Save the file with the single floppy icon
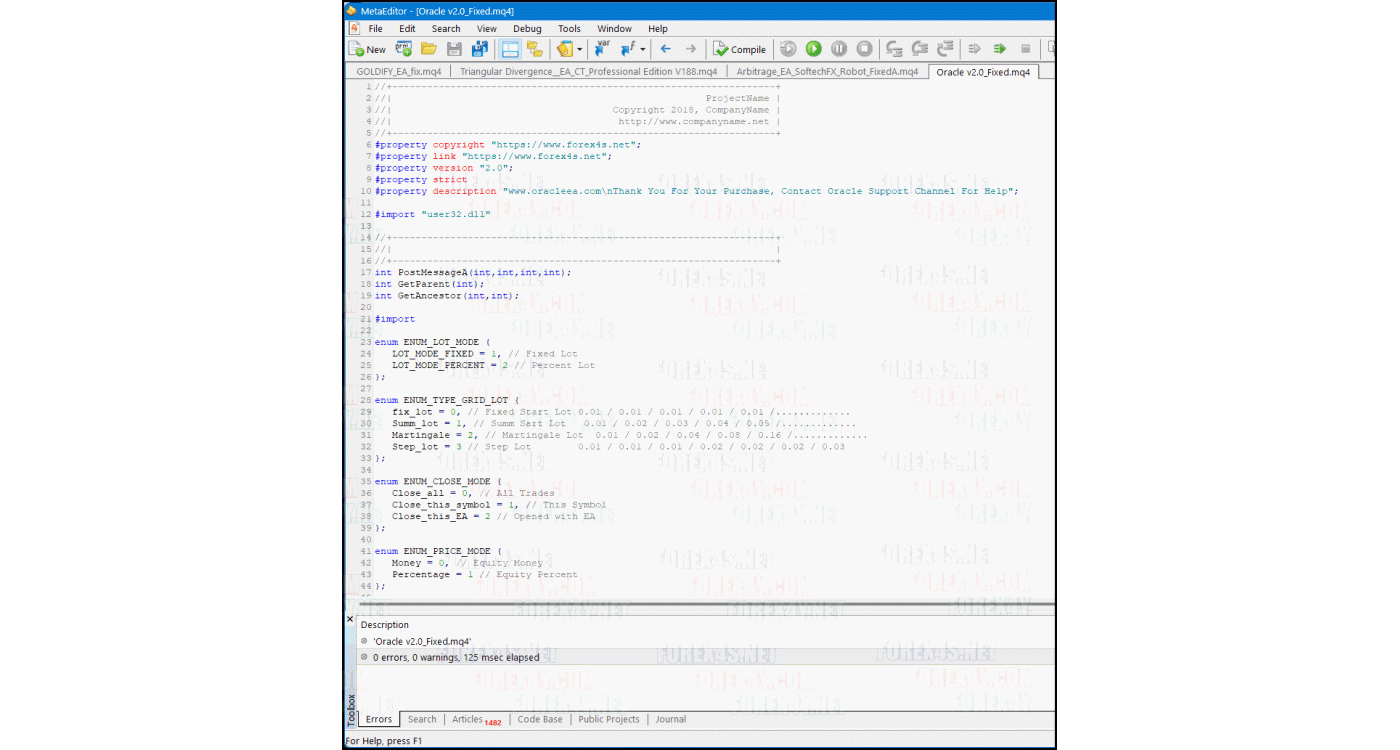The height and width of the screenshot is (750, 1400). (454, 49)
